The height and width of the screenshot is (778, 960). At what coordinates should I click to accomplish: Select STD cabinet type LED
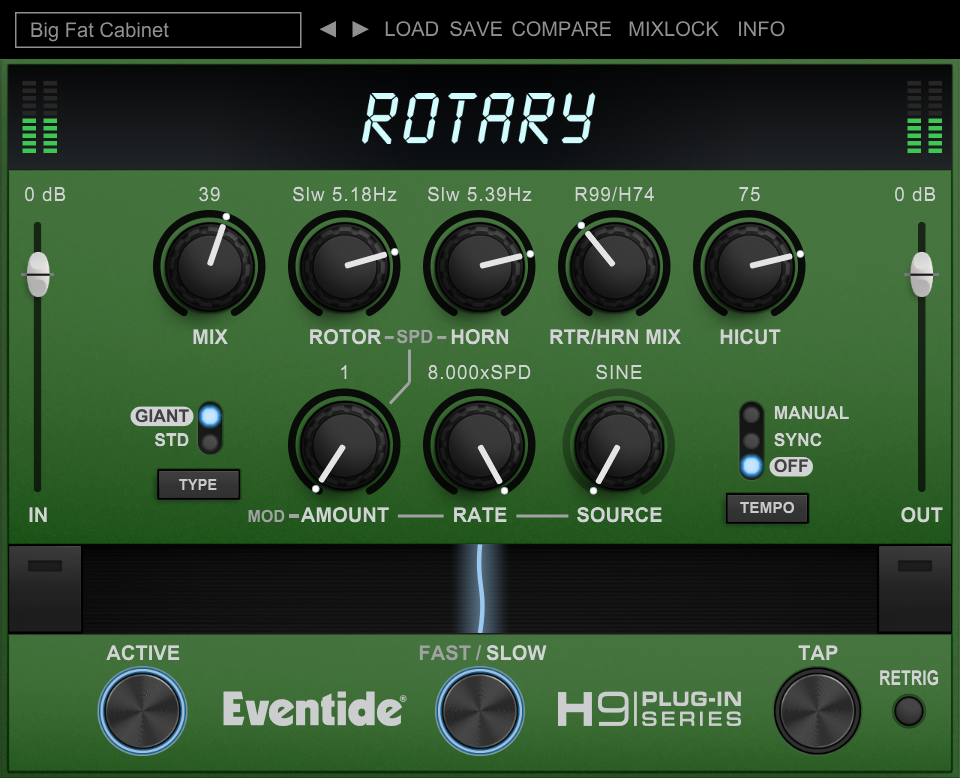(210, 441)
